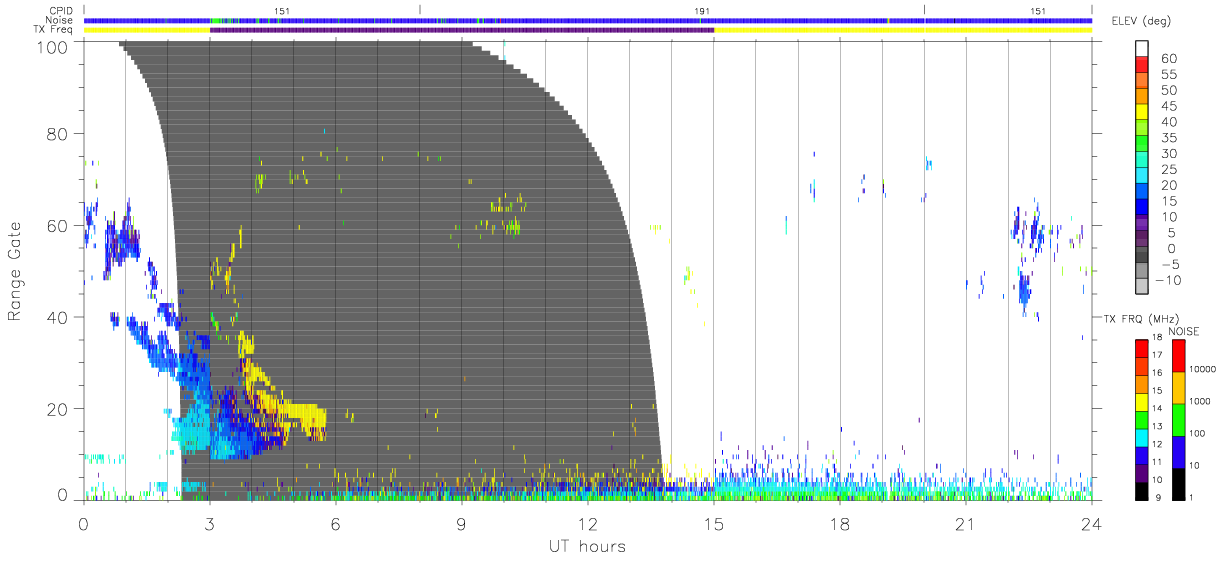Pick the red swatch in NOISE colorbar

pos(1179,355)
